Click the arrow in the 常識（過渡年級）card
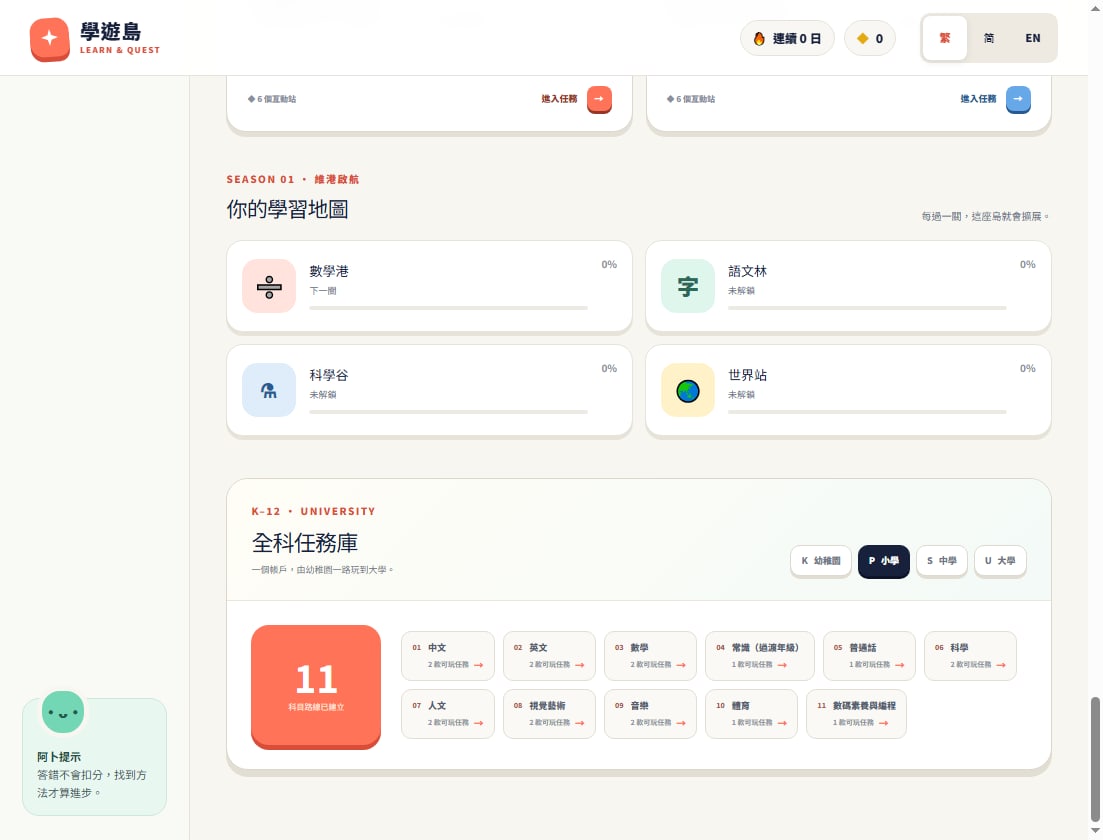Viewport: 1103px width, 840px height. (782, 665)
